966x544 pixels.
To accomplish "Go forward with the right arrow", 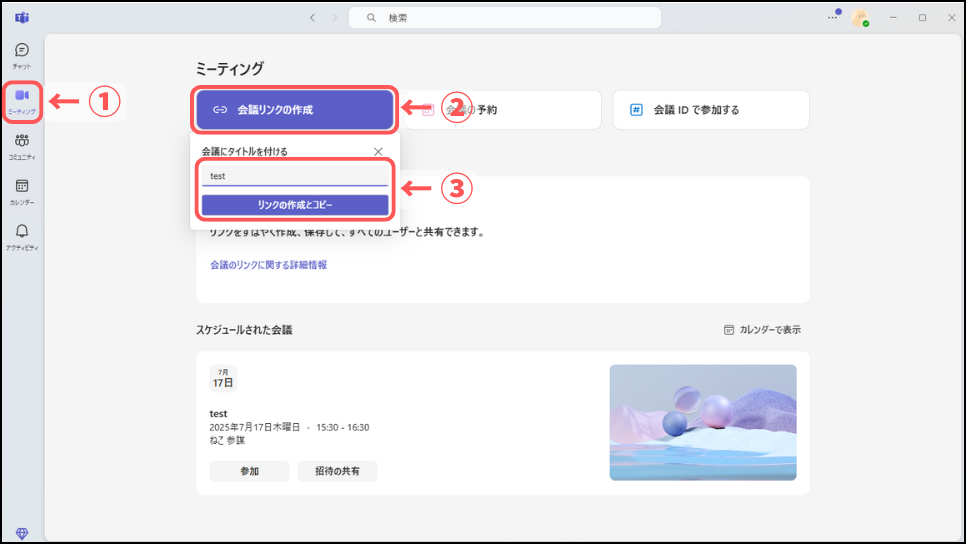I will pos(335,18).
